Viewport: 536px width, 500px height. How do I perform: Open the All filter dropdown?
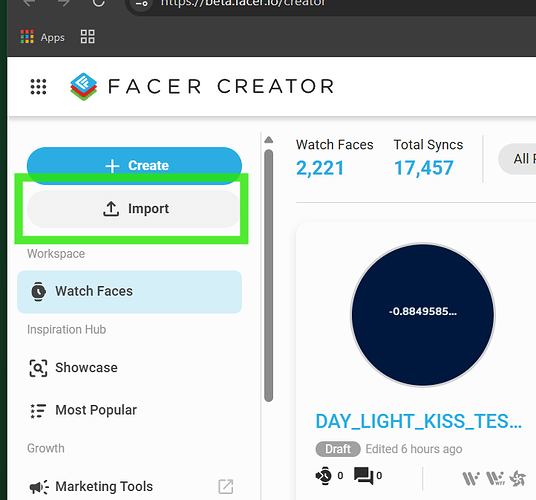[517, 159]
